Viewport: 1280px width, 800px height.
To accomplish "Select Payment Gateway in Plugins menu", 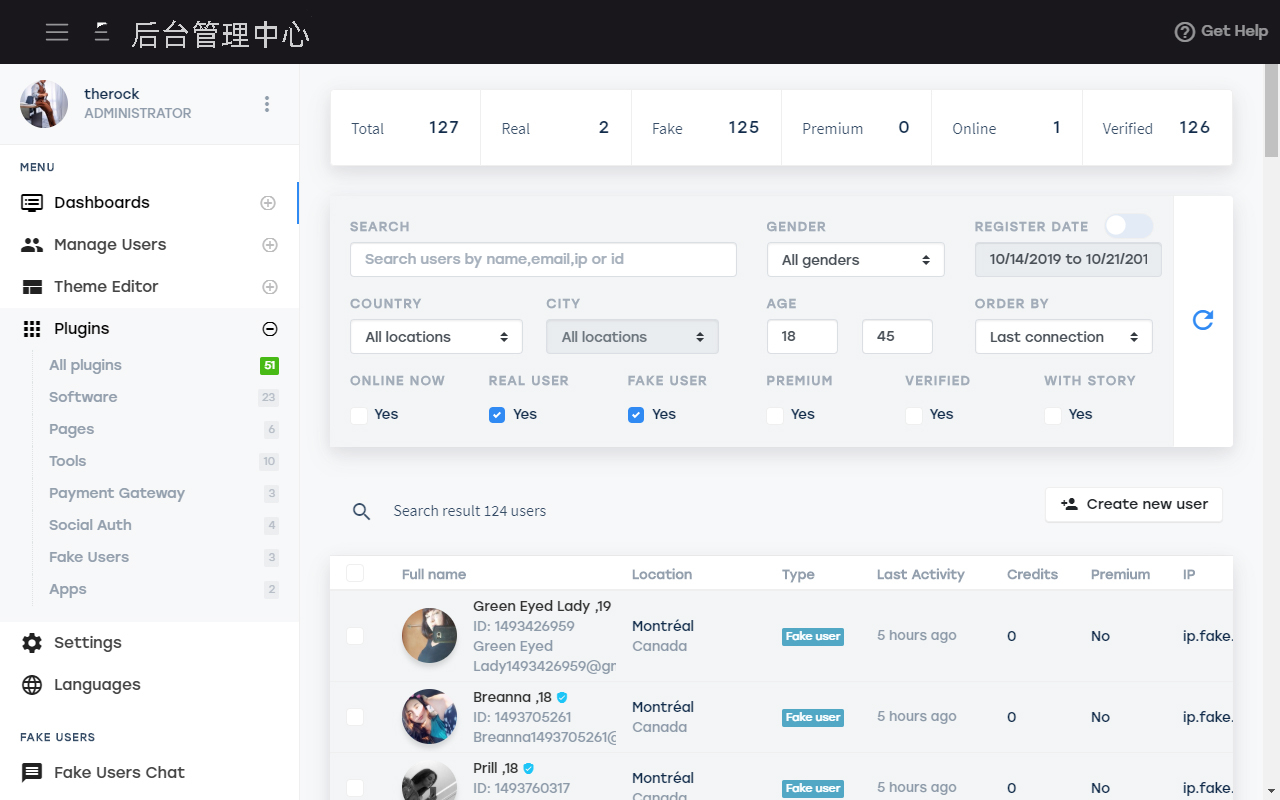I will click(117, 493).
